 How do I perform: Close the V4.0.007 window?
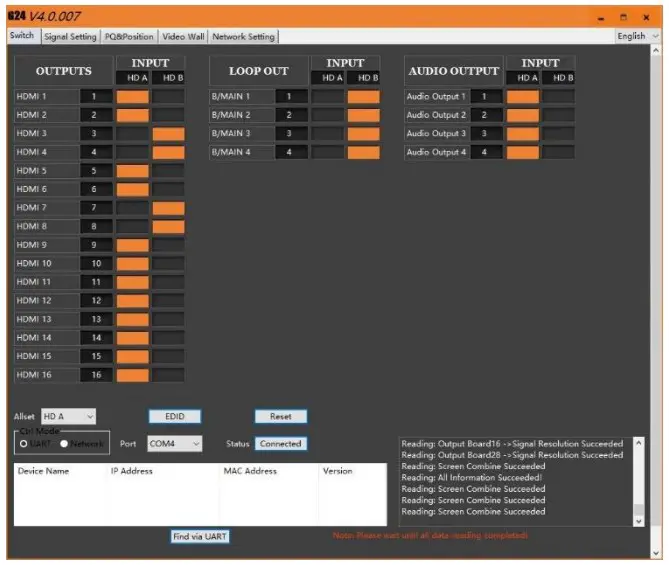[x=646, y=17]
